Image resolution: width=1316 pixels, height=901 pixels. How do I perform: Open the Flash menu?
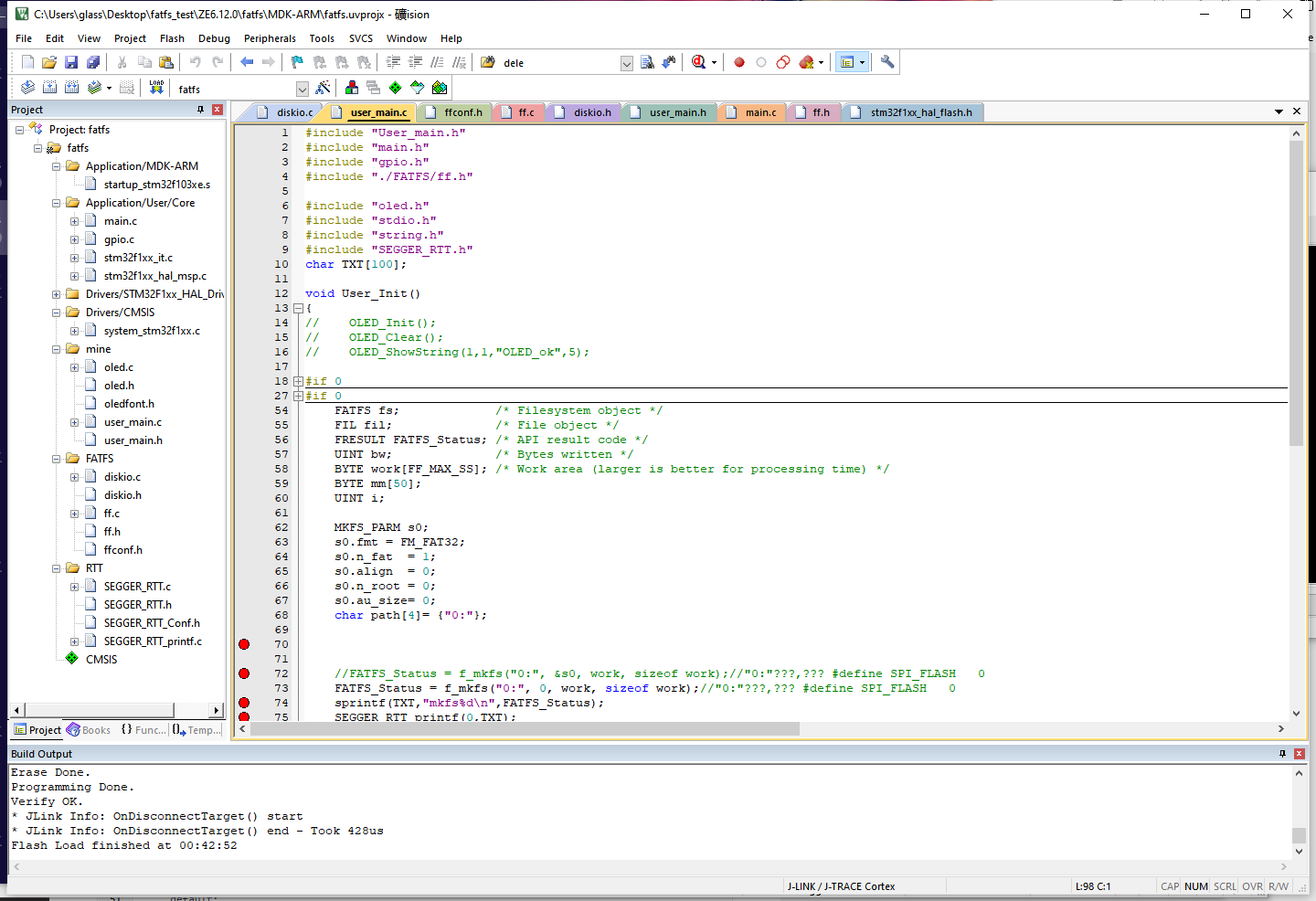(172, 38)
